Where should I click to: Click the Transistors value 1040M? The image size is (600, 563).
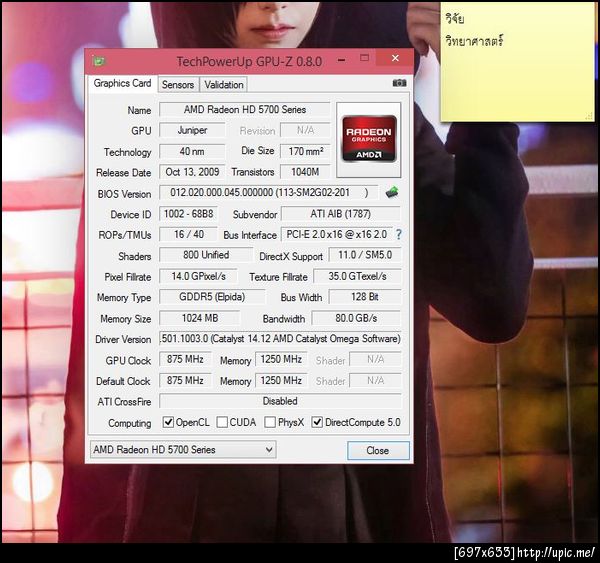[305, 172]
